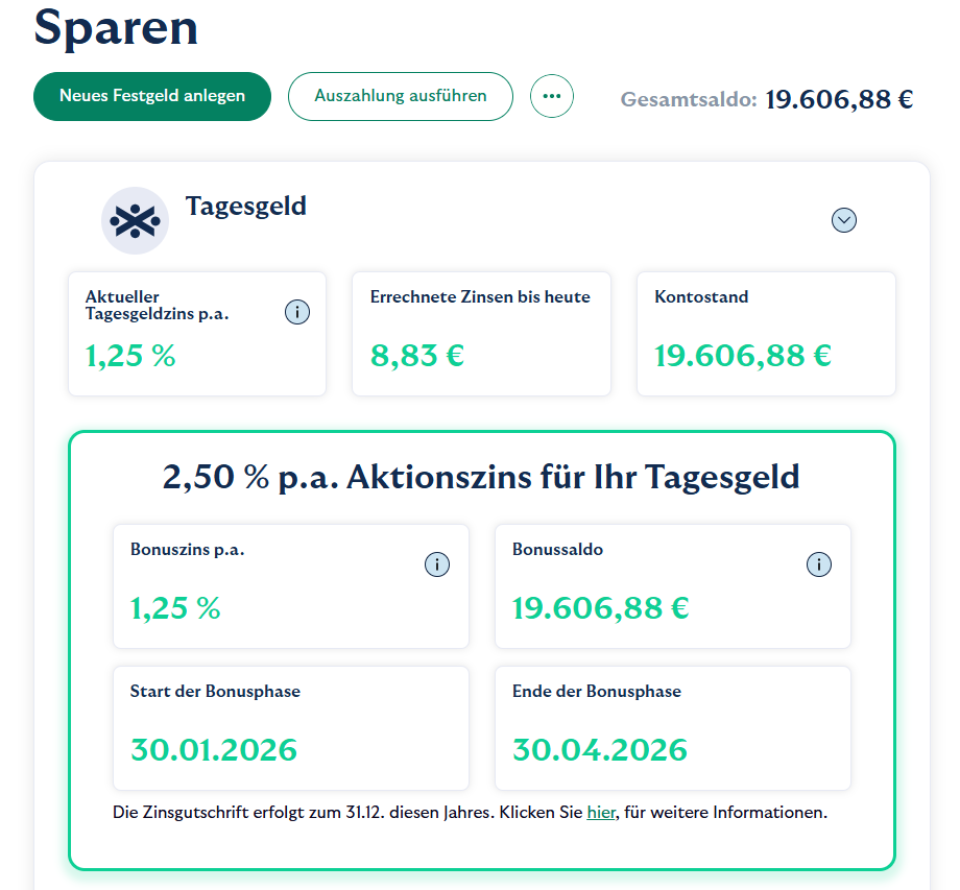This screenshot has width=960, height=890.
Task: Open the hier link for more information
Action: click(601, 812)
